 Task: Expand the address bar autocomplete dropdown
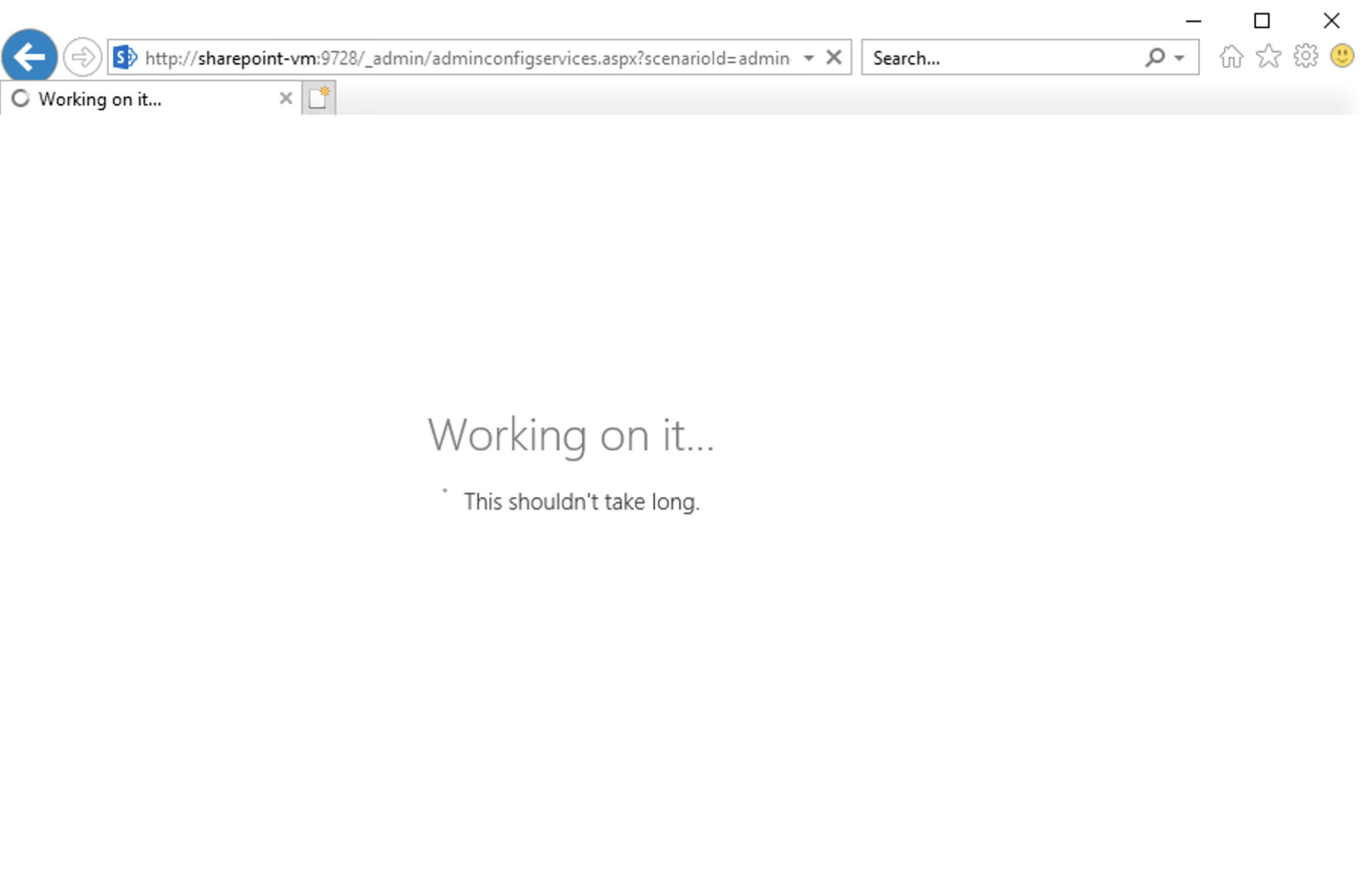[809, 58]
